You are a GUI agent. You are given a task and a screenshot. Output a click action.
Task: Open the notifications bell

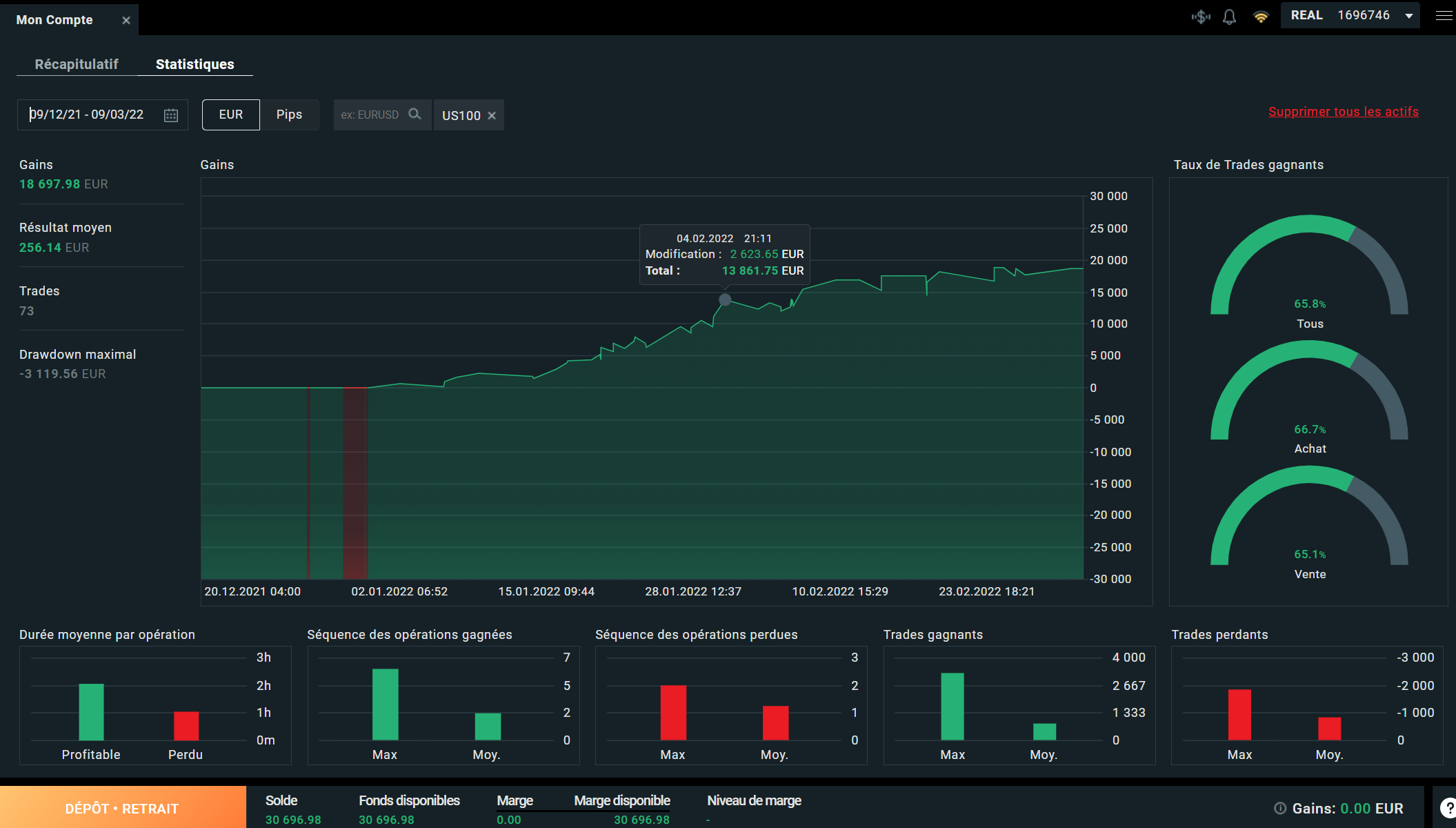point(1229,17)
